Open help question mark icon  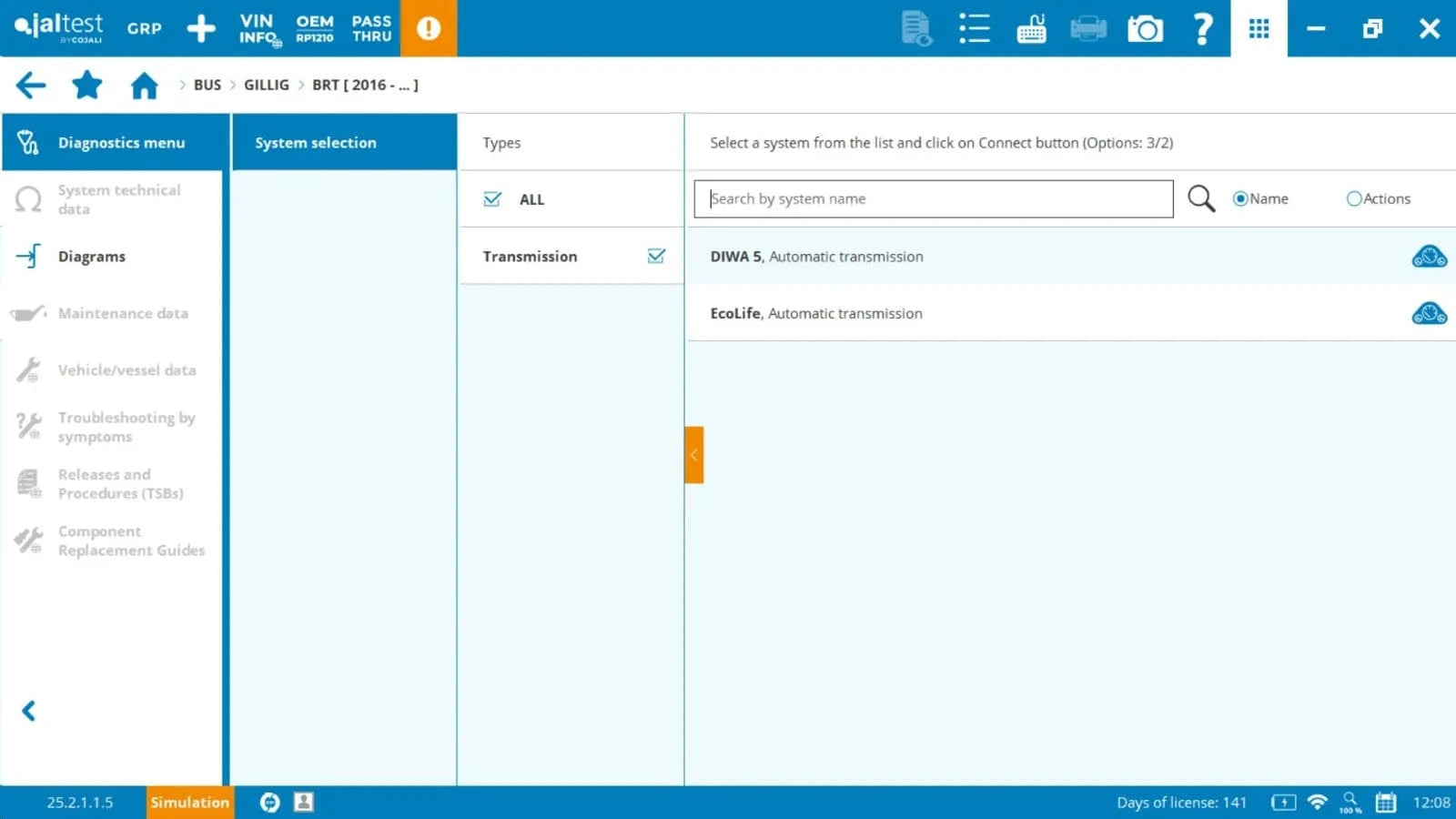coord(1203,28)
